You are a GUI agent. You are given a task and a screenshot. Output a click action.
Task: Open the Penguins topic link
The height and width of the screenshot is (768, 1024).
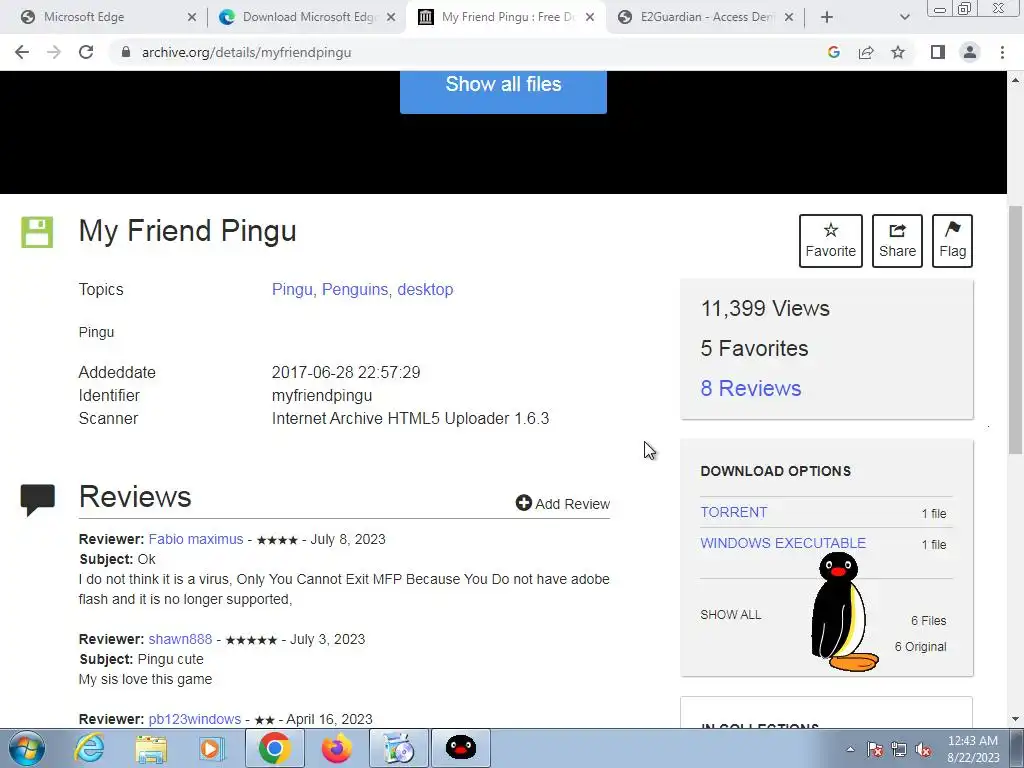355,289
